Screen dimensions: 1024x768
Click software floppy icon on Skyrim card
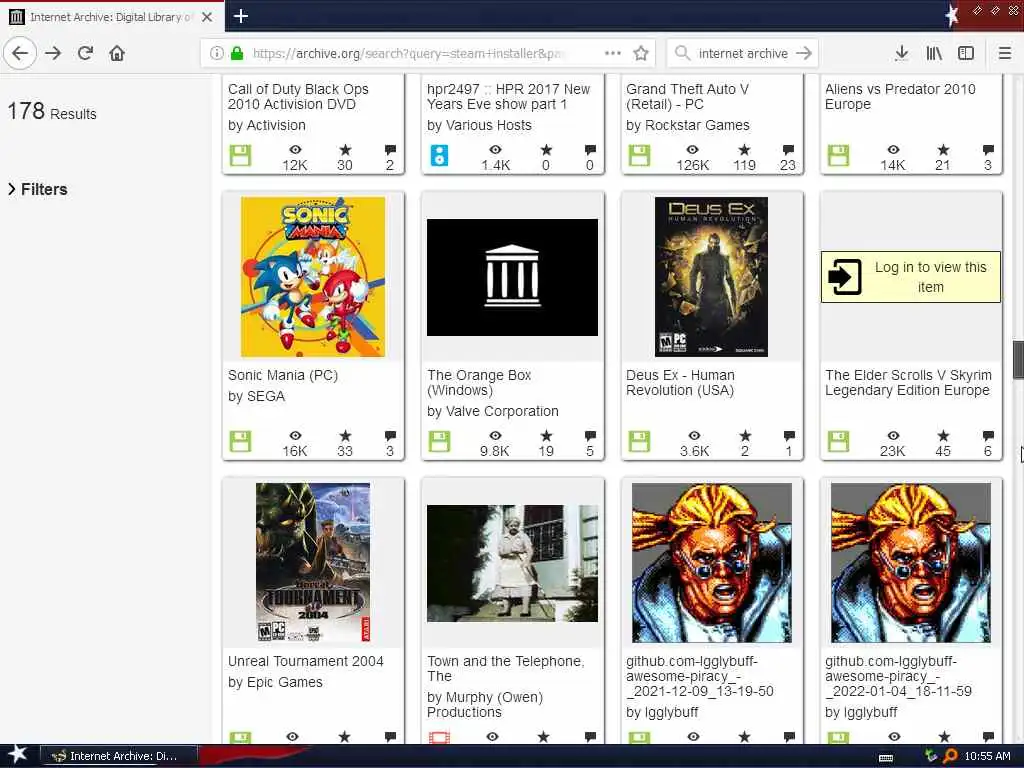click(x=838, y=441)
